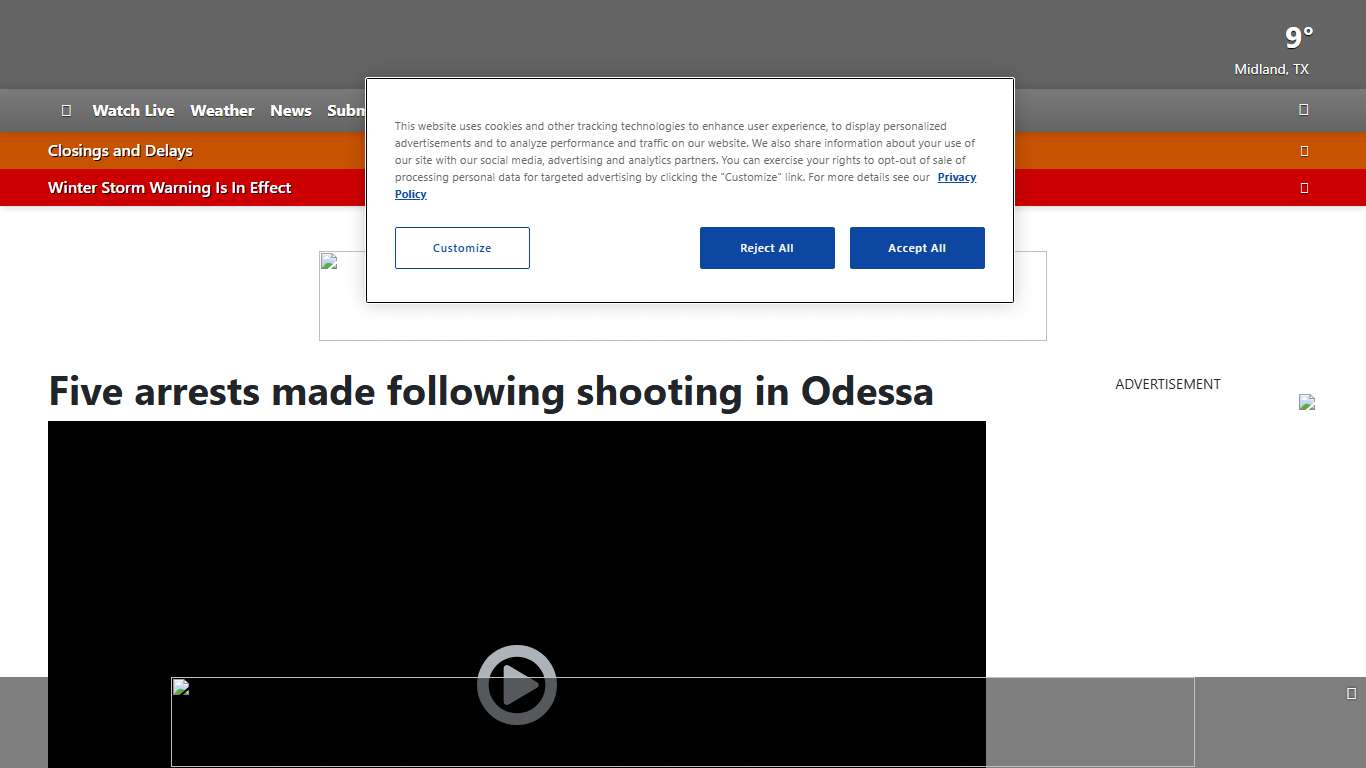Click the broken image icon in the sidebar ad
The image size is (1366, 768).
click(1307, 402)
